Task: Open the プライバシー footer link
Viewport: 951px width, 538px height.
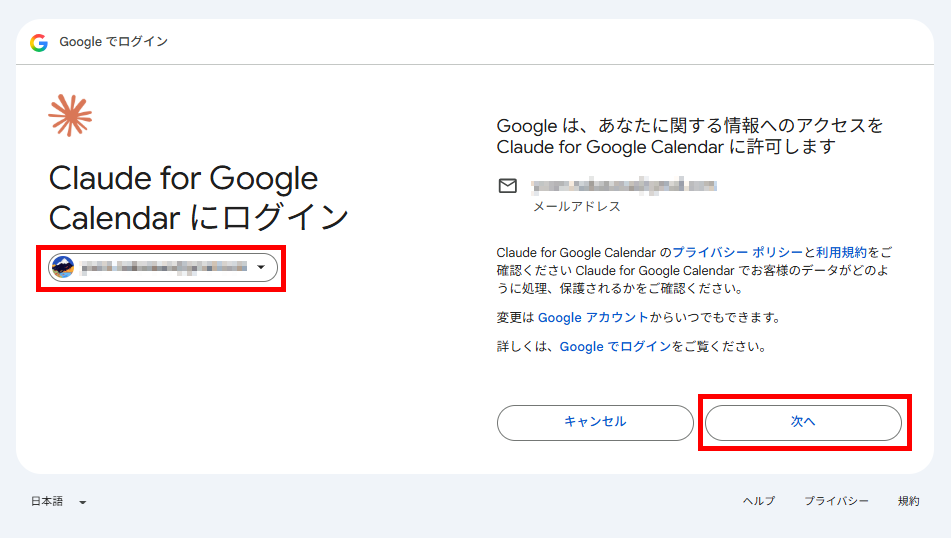Action: [x=836, y=501]
